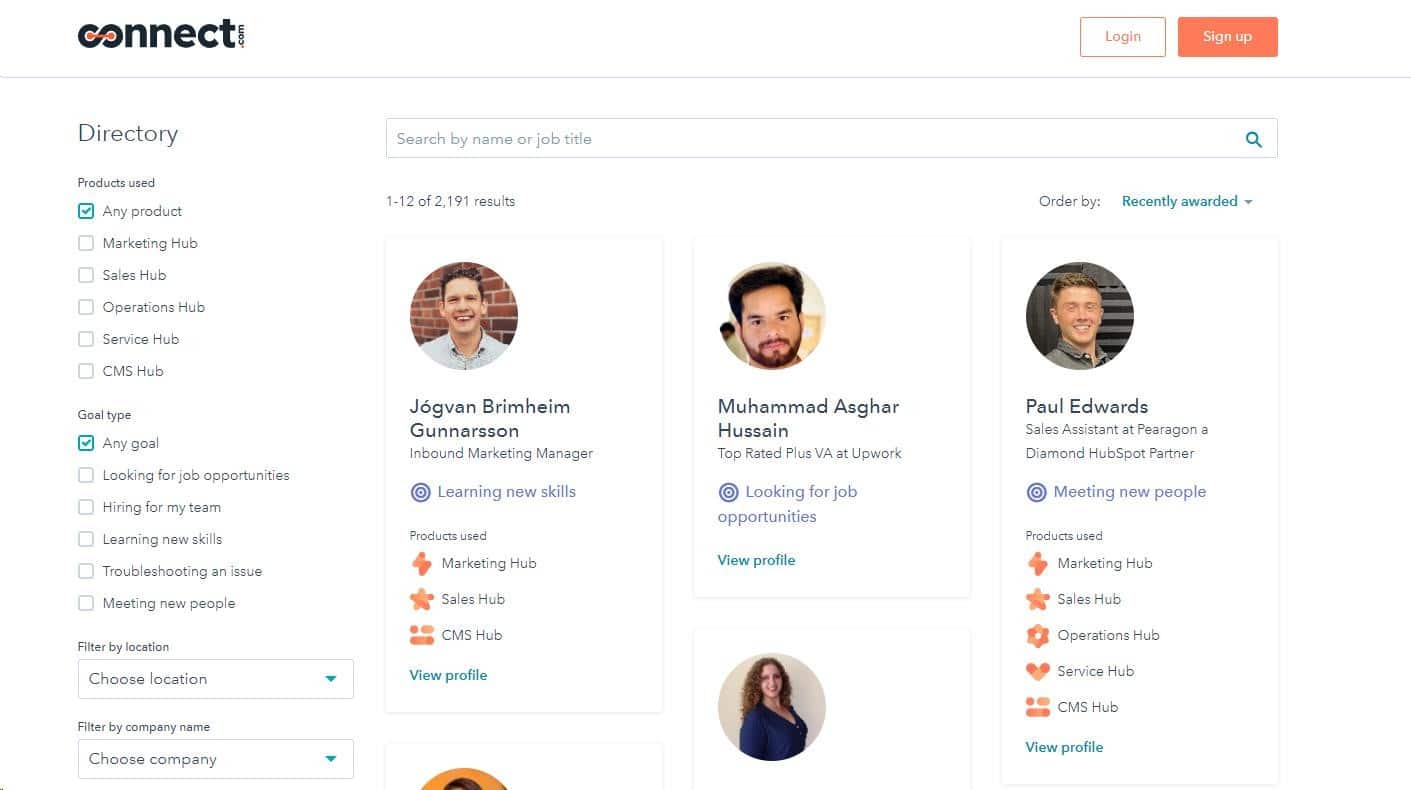Click Paul Edwards' profile photo

click(x=1079, y=316)
